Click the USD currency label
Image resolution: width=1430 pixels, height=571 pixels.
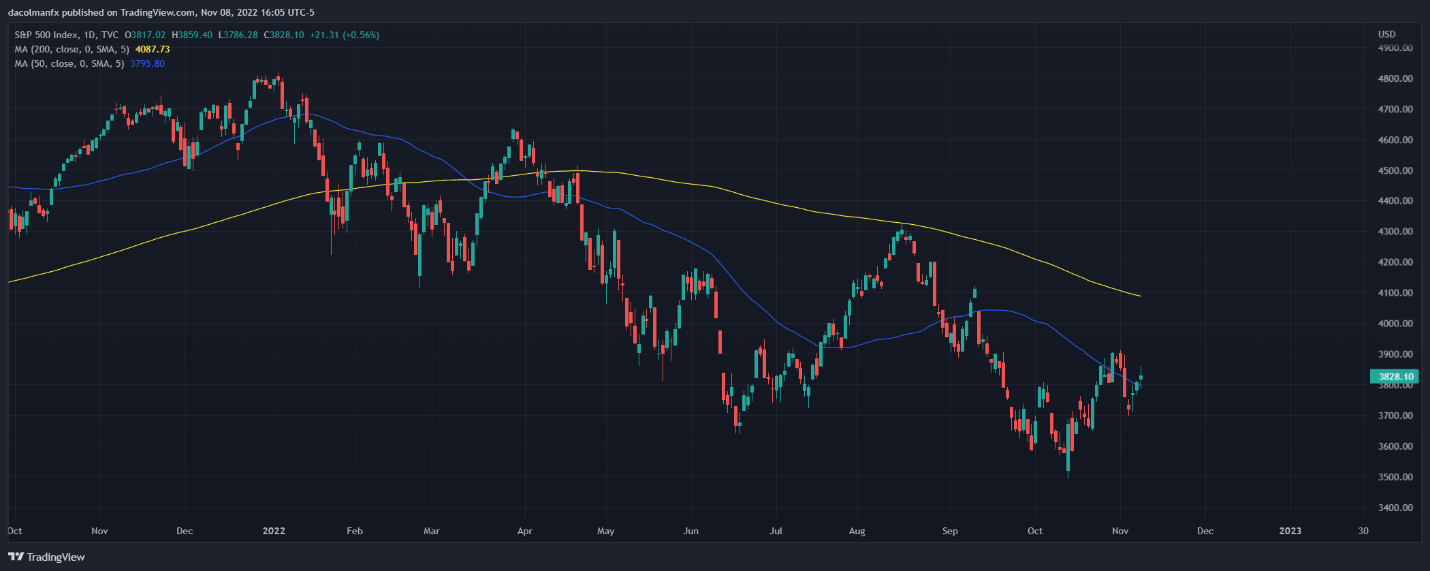tap(1386, 34)
